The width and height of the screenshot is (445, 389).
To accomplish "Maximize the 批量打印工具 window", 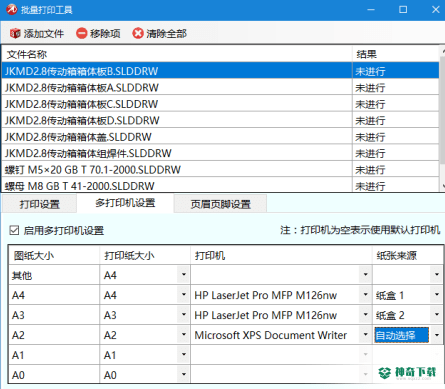I will [403, 10].
